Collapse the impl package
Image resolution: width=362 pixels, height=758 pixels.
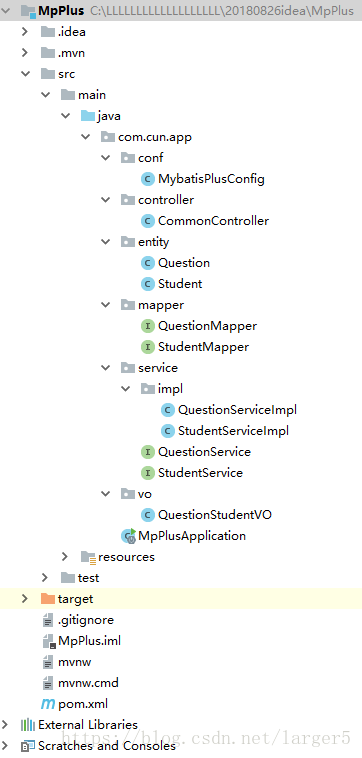pos(125,389)
